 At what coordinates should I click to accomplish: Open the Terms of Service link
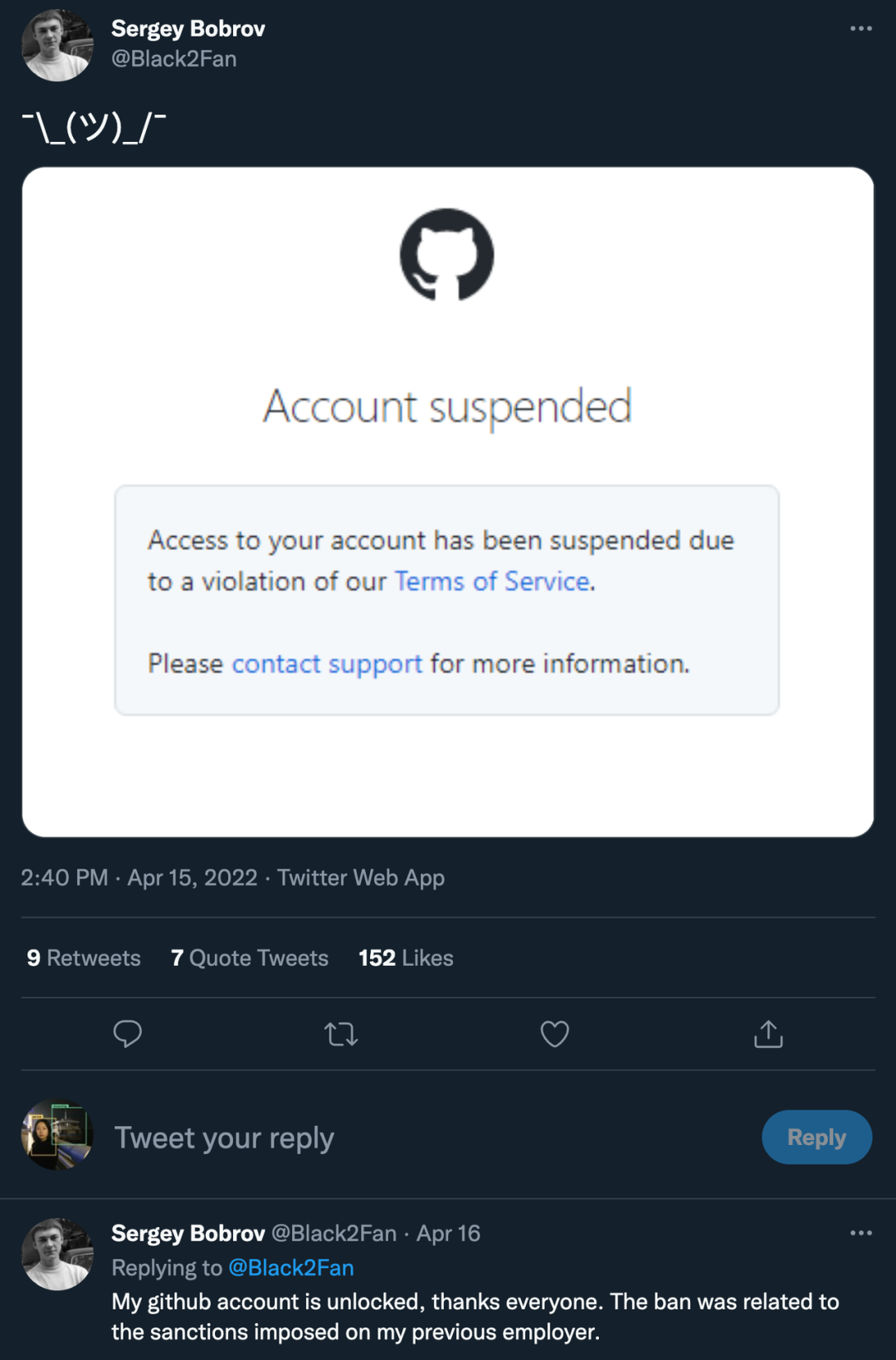[x=492, y=581]
